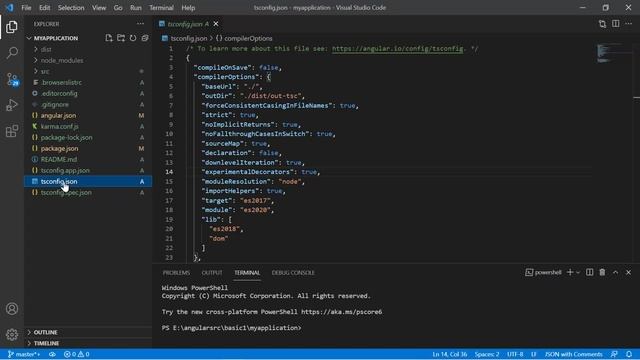This screenshot has width=640, height=360.
Task: Open the Accounts menu icon
Action: [12, 309]
